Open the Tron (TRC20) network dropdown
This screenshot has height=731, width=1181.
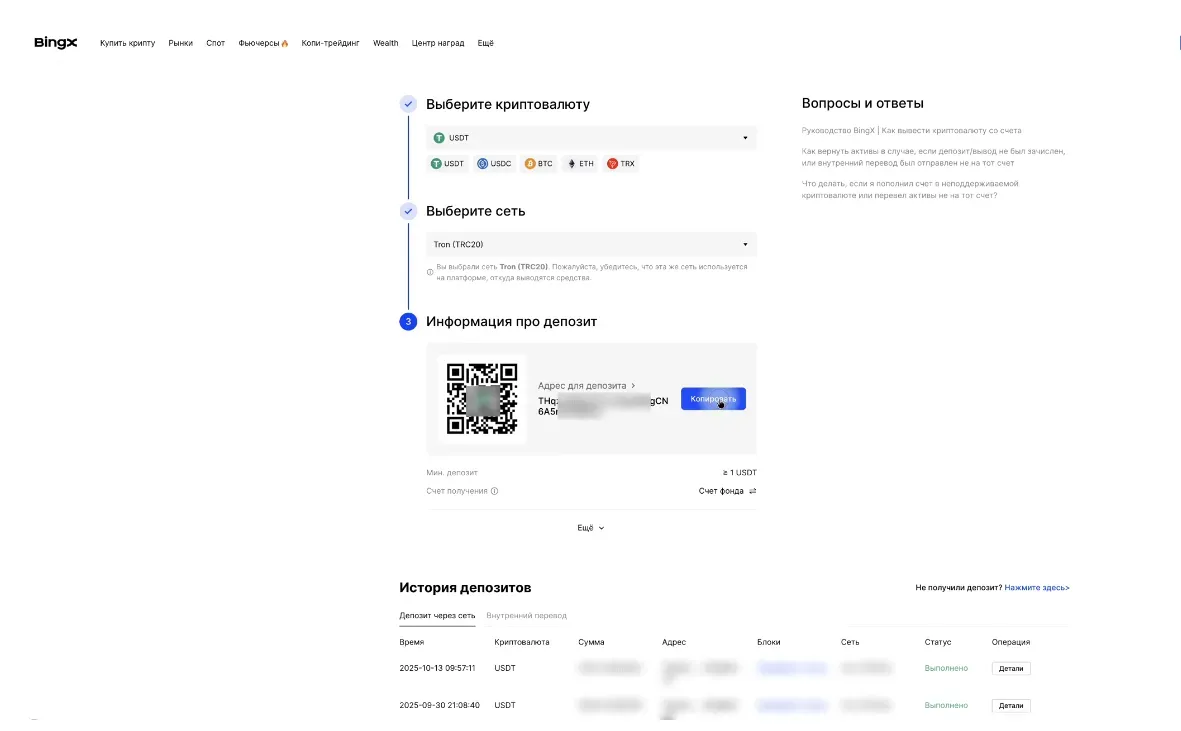point(745,244)
